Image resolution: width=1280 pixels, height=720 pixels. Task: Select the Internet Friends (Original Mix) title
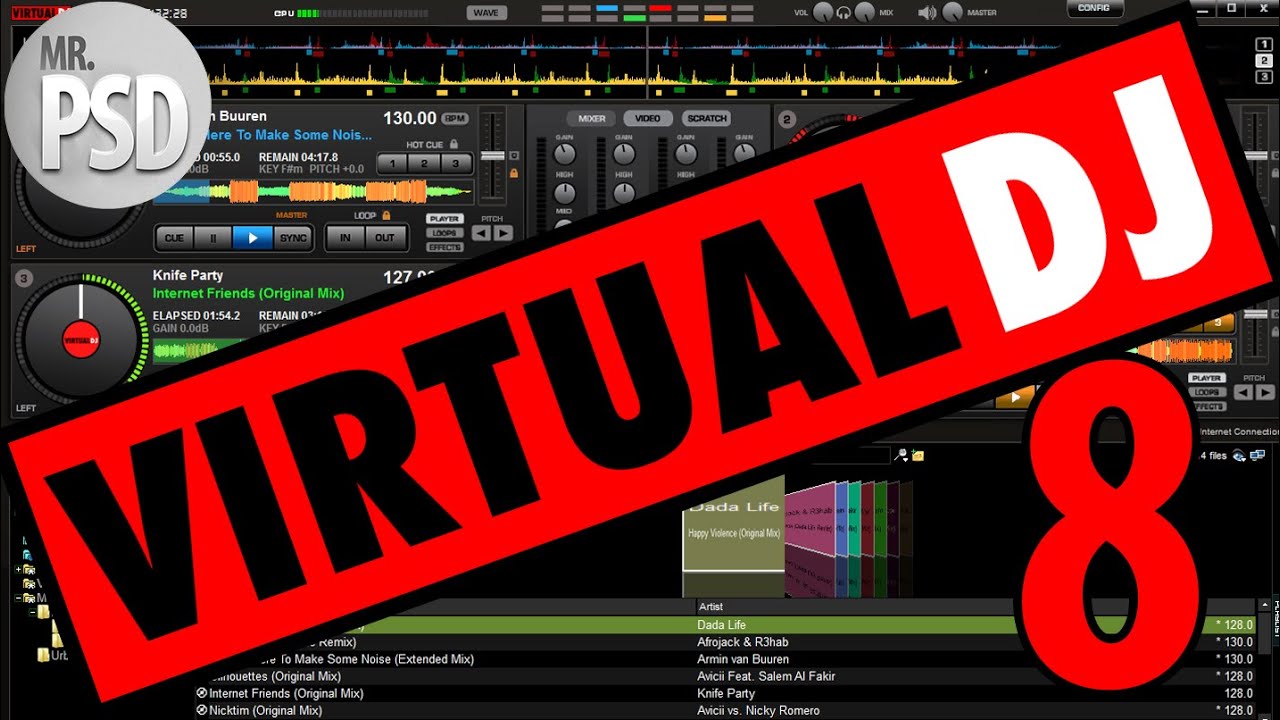point(286,693)
